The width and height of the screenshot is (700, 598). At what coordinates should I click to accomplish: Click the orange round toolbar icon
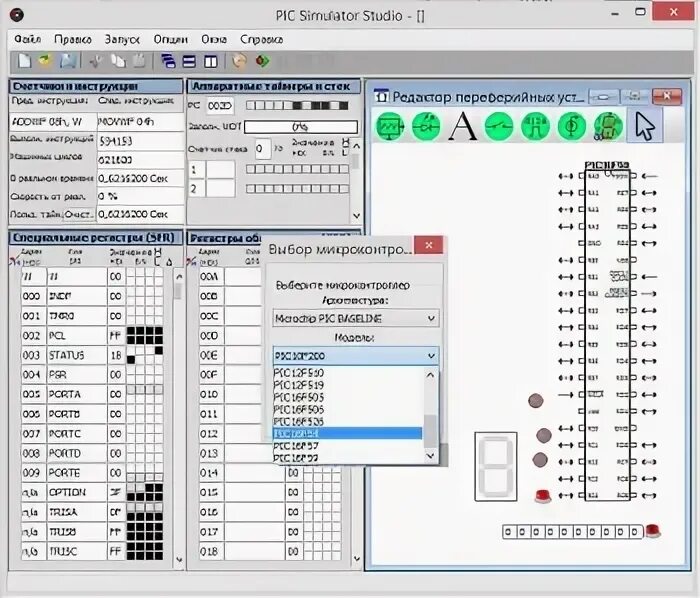[239, 61]
